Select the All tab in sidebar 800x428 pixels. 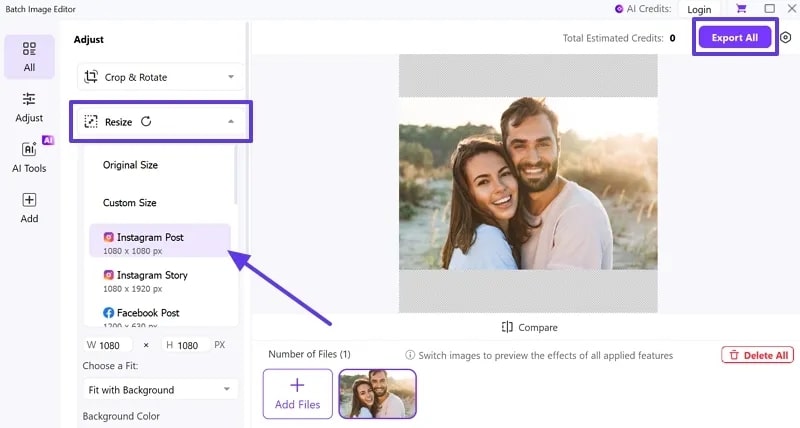click(x=29, y=57)
